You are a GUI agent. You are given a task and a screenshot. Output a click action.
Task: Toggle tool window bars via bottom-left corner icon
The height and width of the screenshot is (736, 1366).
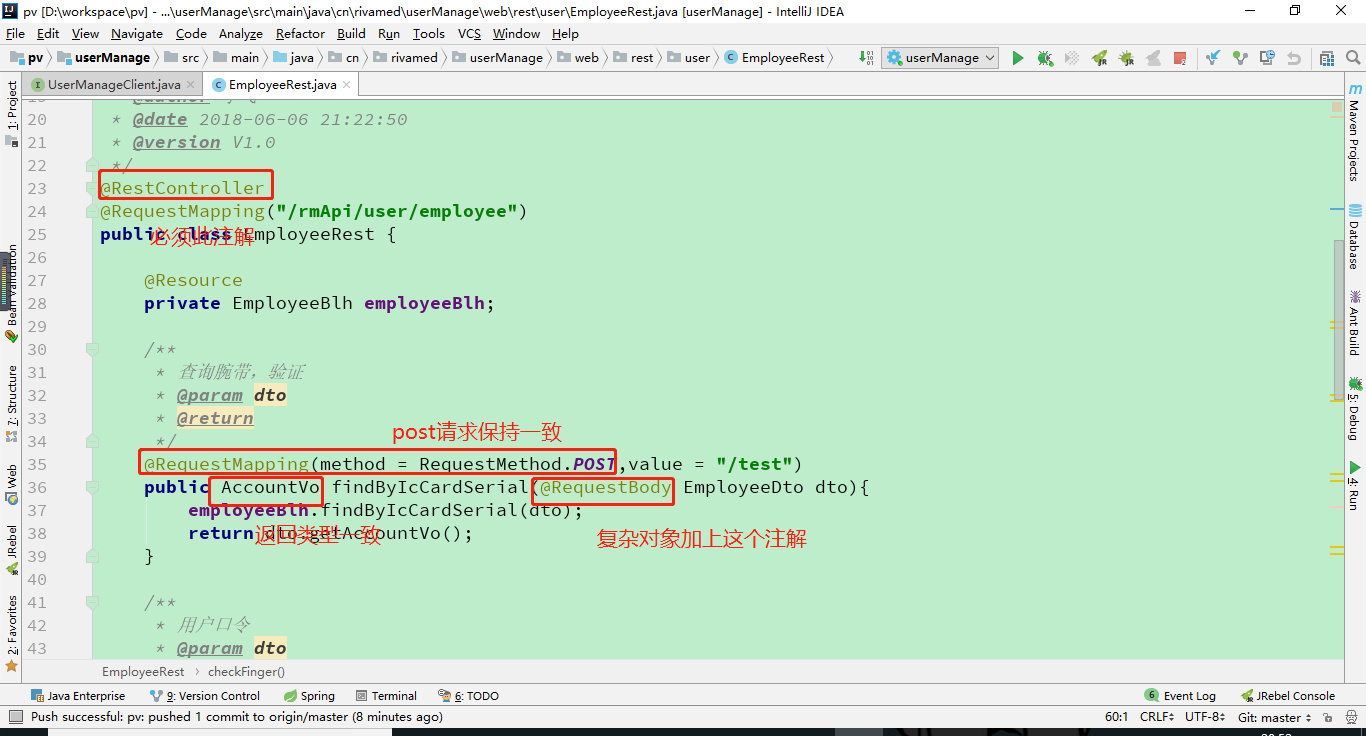coord(14,717)
